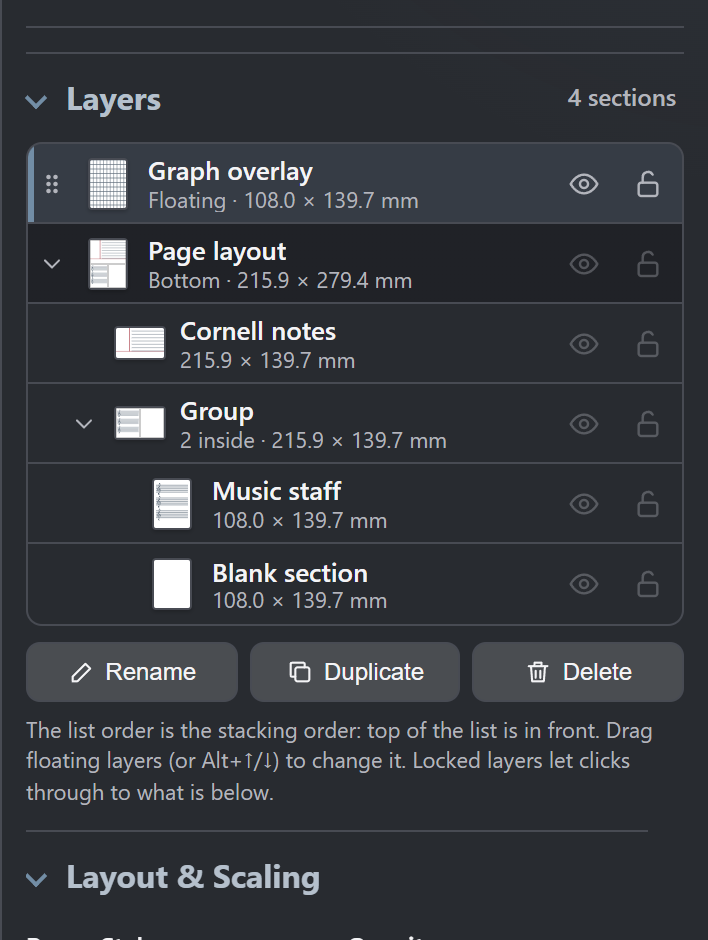Click the Music staff thumbnail
708x940 pixels.
[x=172, y=504]
